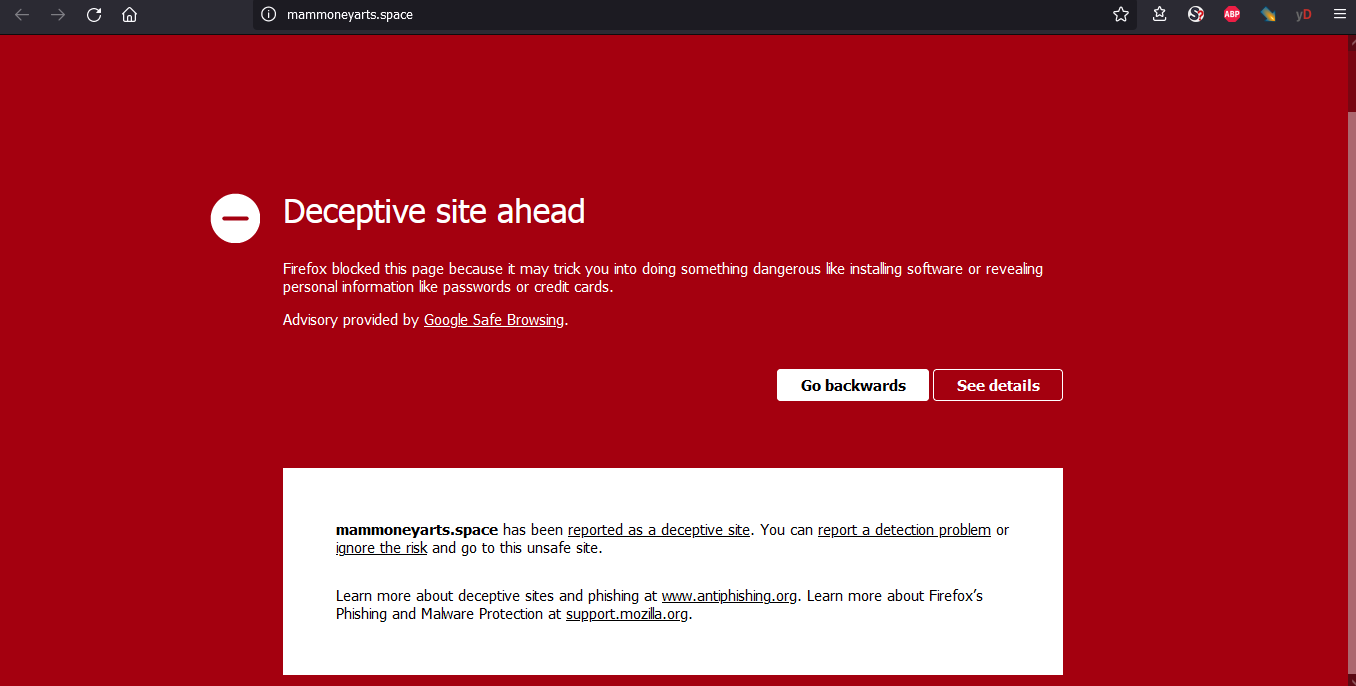Click in the address bar URL field
The width and height of the screenshot is (1356, 686).
(650, 15)
